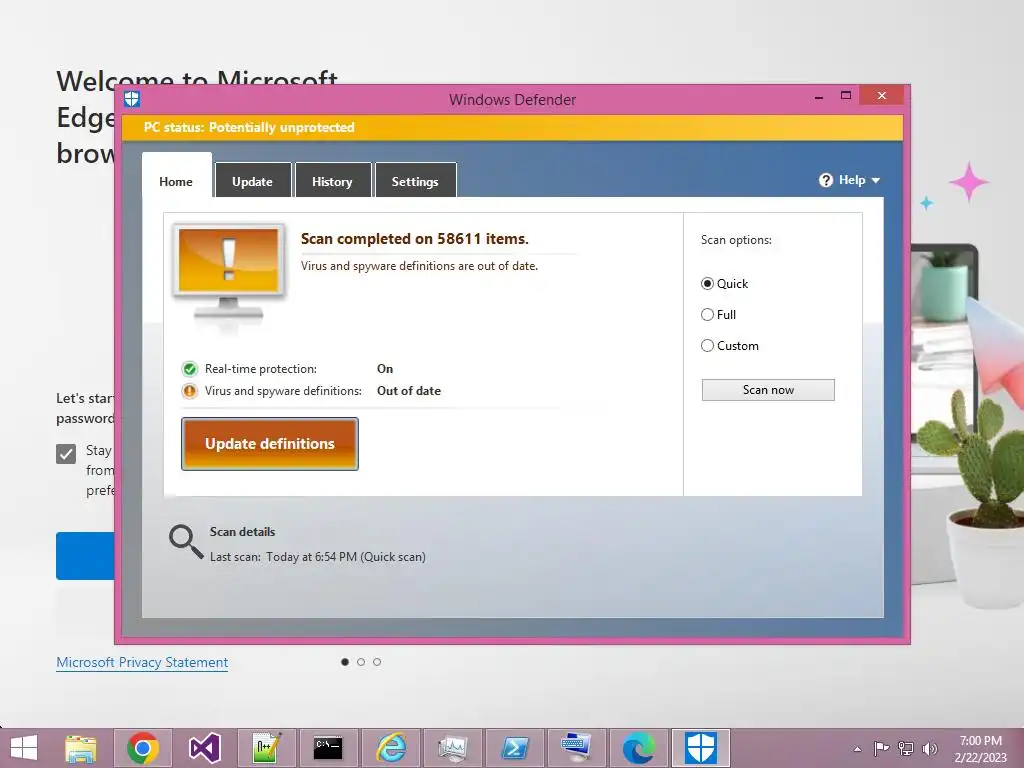Open Action Center flag tray icon
The image size is (1024, 768).
[881, 748]
